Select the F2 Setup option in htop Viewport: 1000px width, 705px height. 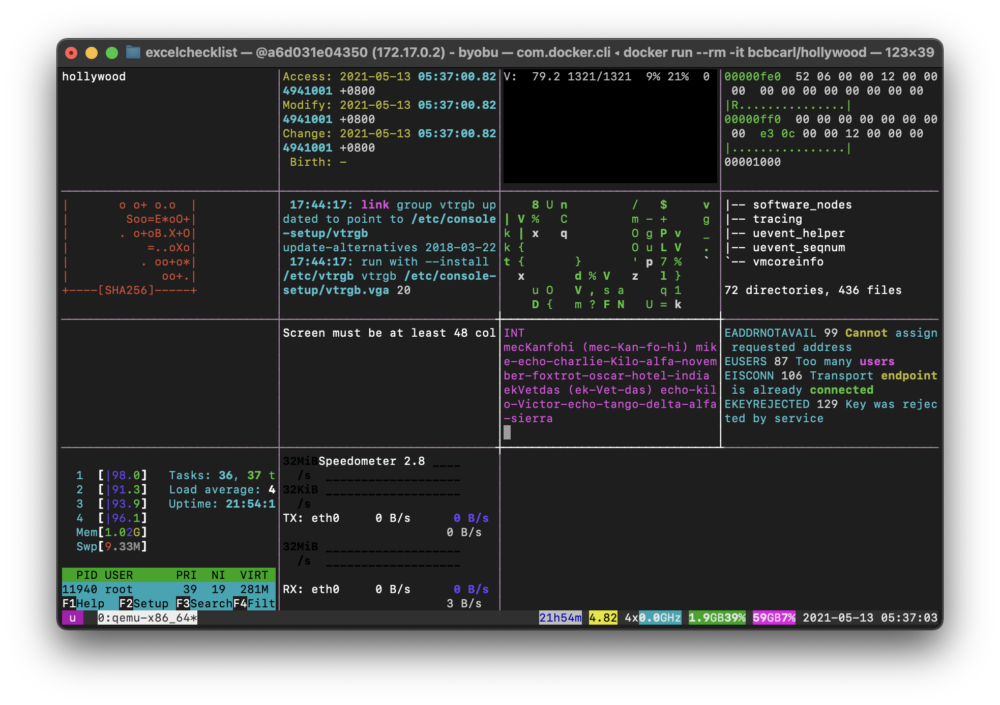click(143, 604)
